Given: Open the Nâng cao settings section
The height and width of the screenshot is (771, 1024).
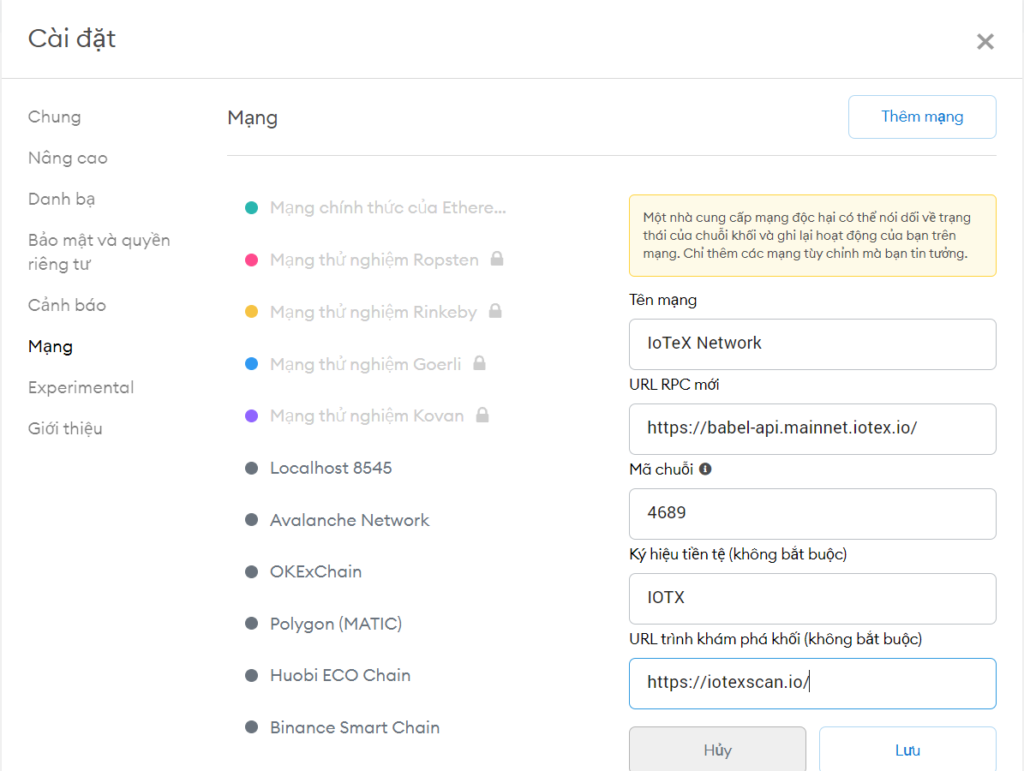Looking at the screenshot, I should [67, 158].
